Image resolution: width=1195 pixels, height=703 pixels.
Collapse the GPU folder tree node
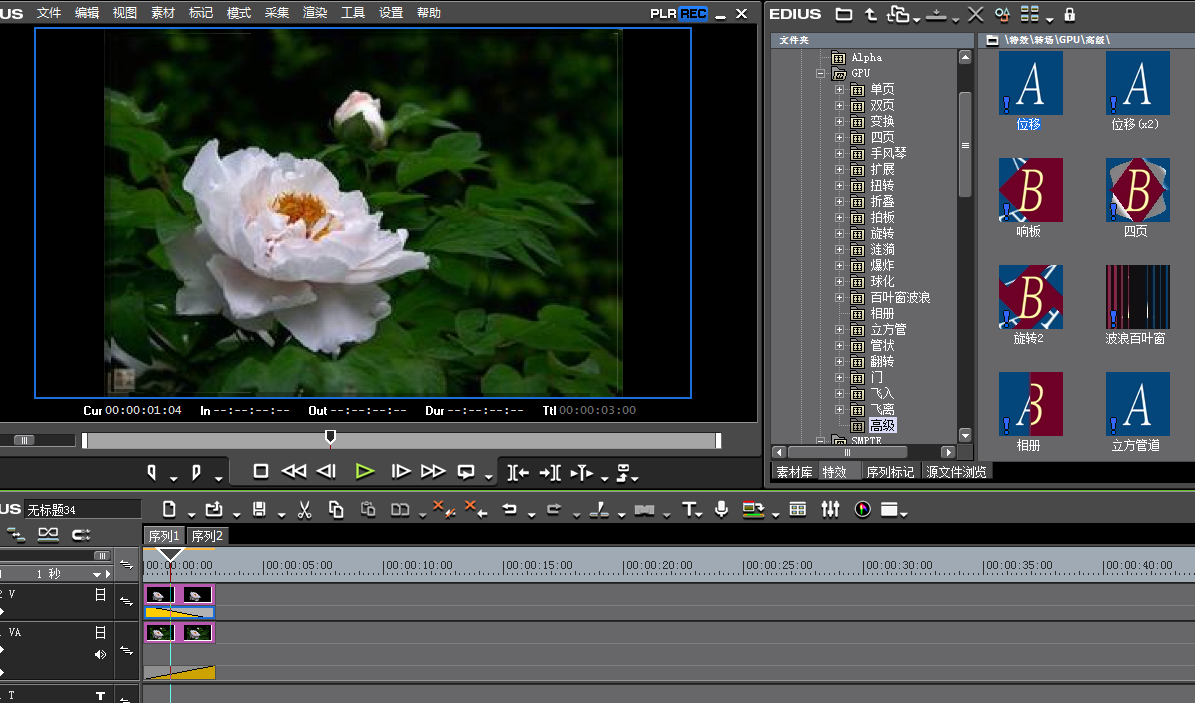click(821, 74)
